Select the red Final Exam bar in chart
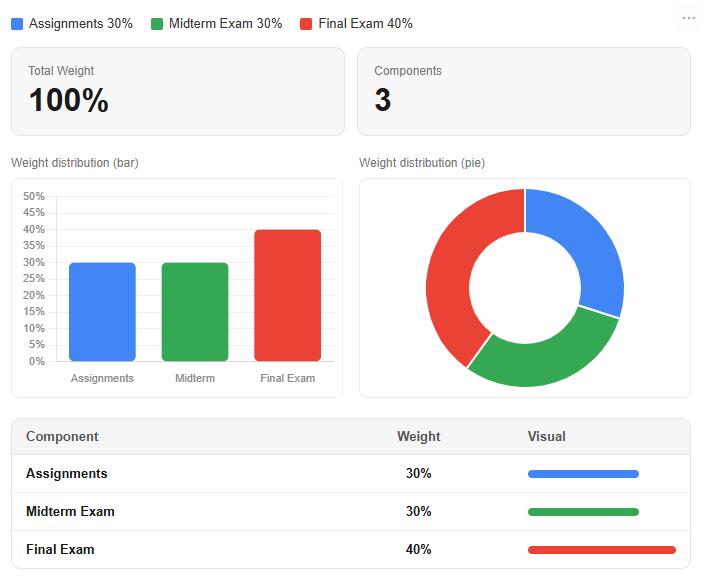 click(287, 295)
